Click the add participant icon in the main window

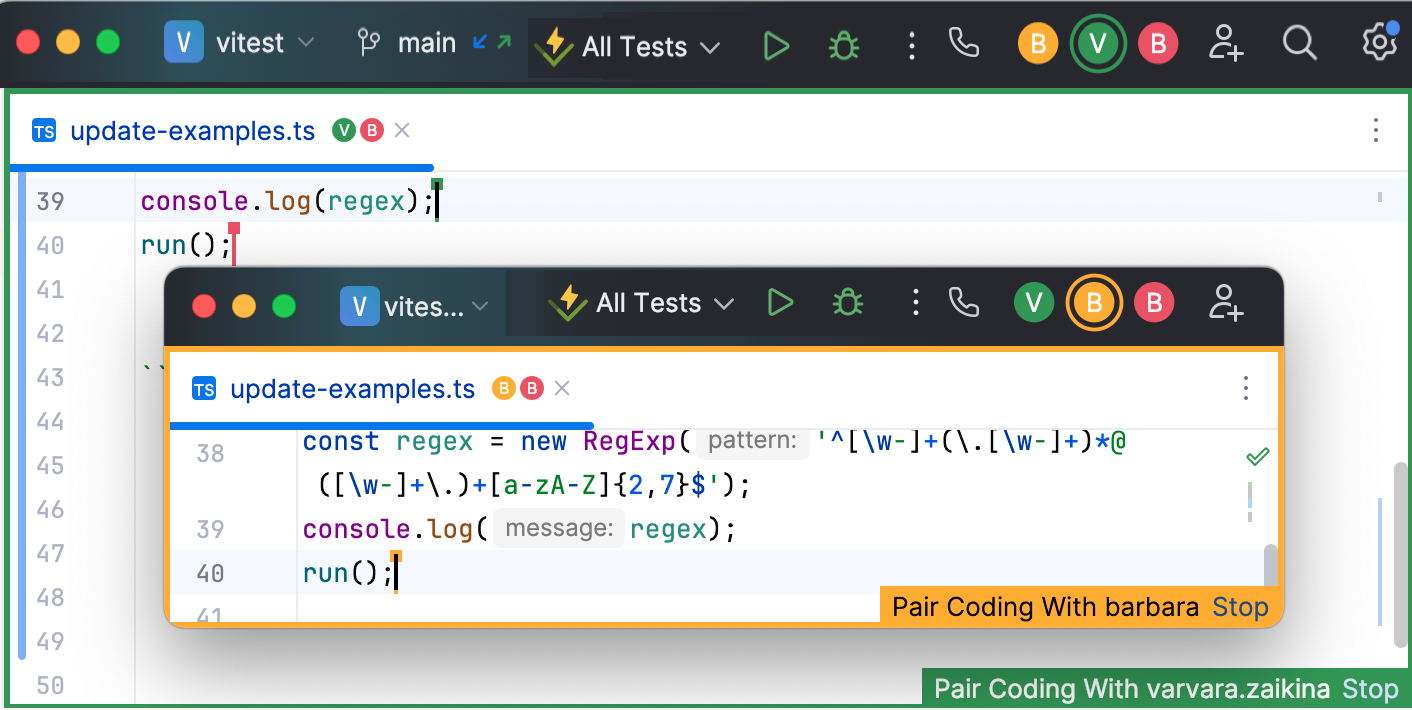coord(1224,44)
